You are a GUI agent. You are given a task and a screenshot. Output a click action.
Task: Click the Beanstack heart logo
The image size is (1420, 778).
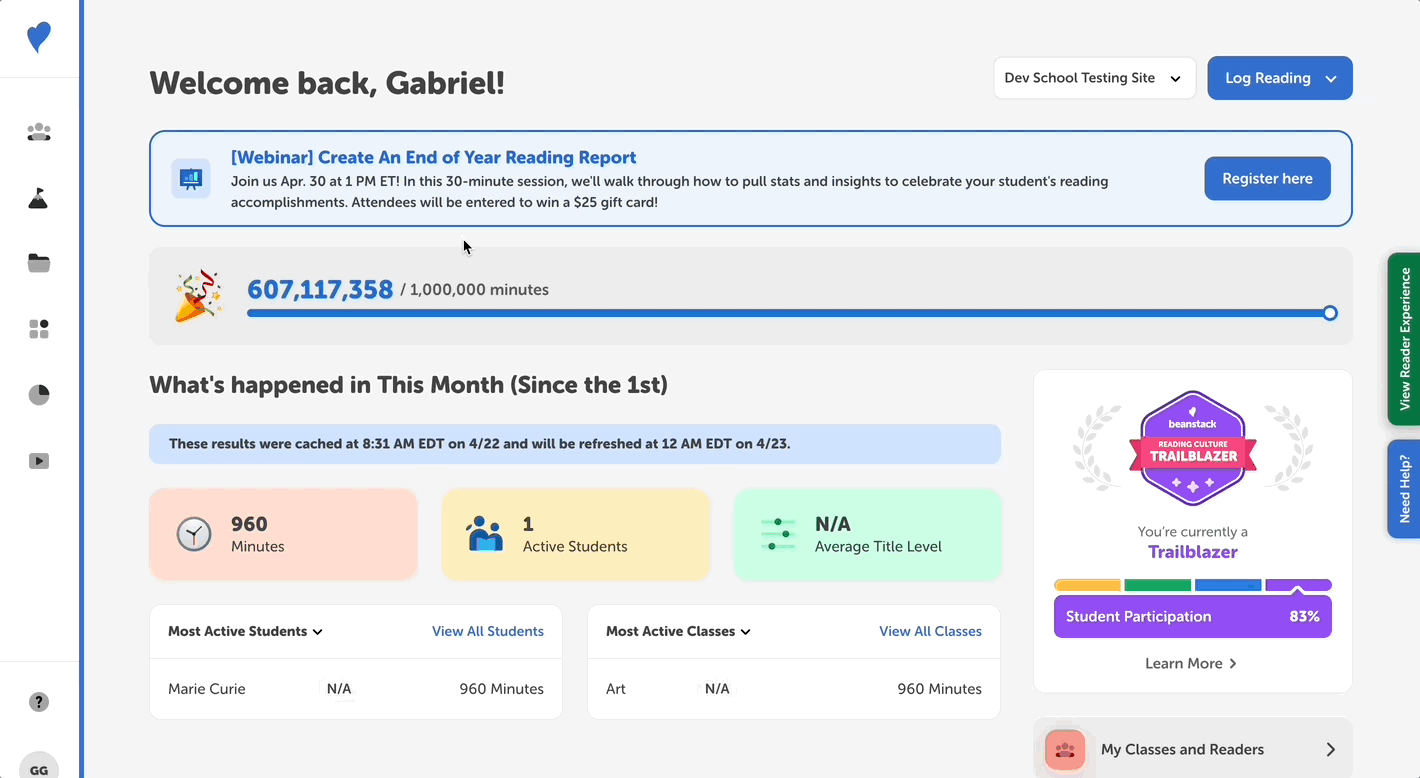(x=38, y=37)
